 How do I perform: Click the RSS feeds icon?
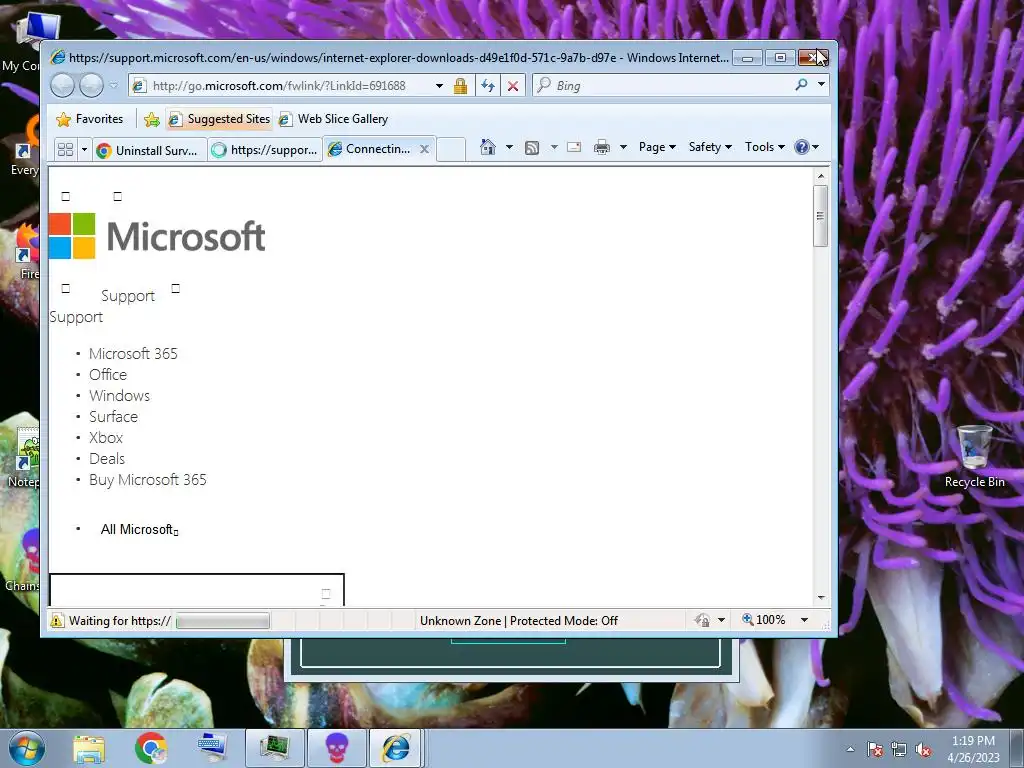click(x=532, y=148)
